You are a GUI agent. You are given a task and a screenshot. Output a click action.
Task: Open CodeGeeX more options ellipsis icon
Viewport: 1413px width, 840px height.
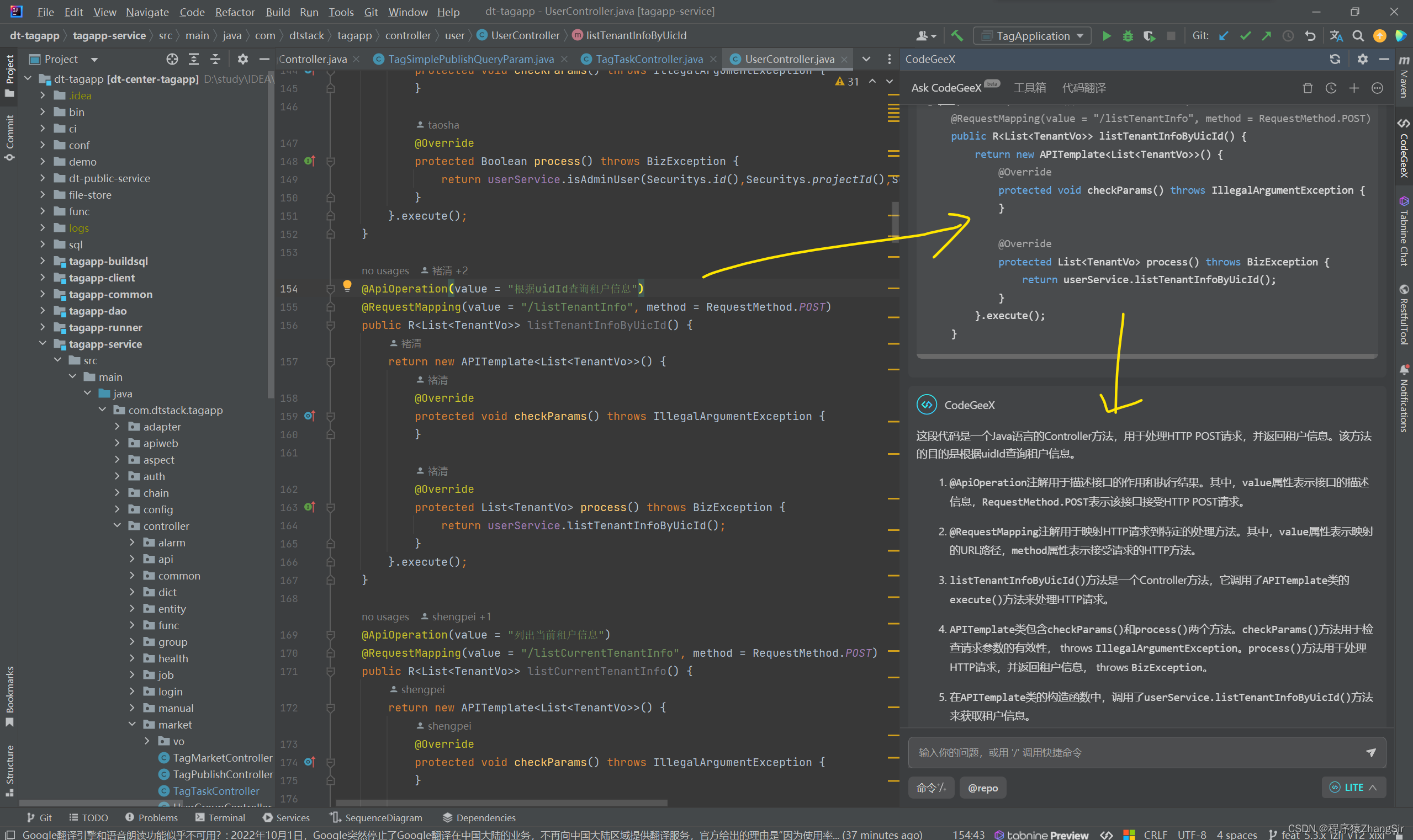(x=1377, y=88)
